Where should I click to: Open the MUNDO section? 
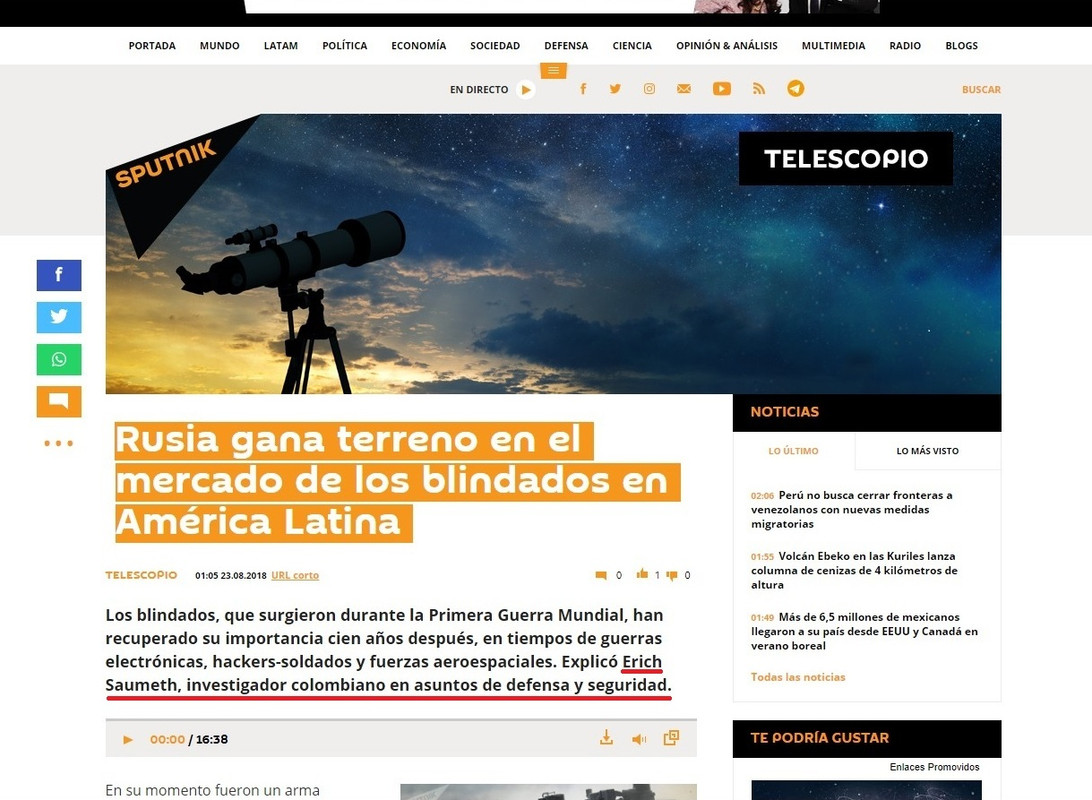[x=219, y=45]
